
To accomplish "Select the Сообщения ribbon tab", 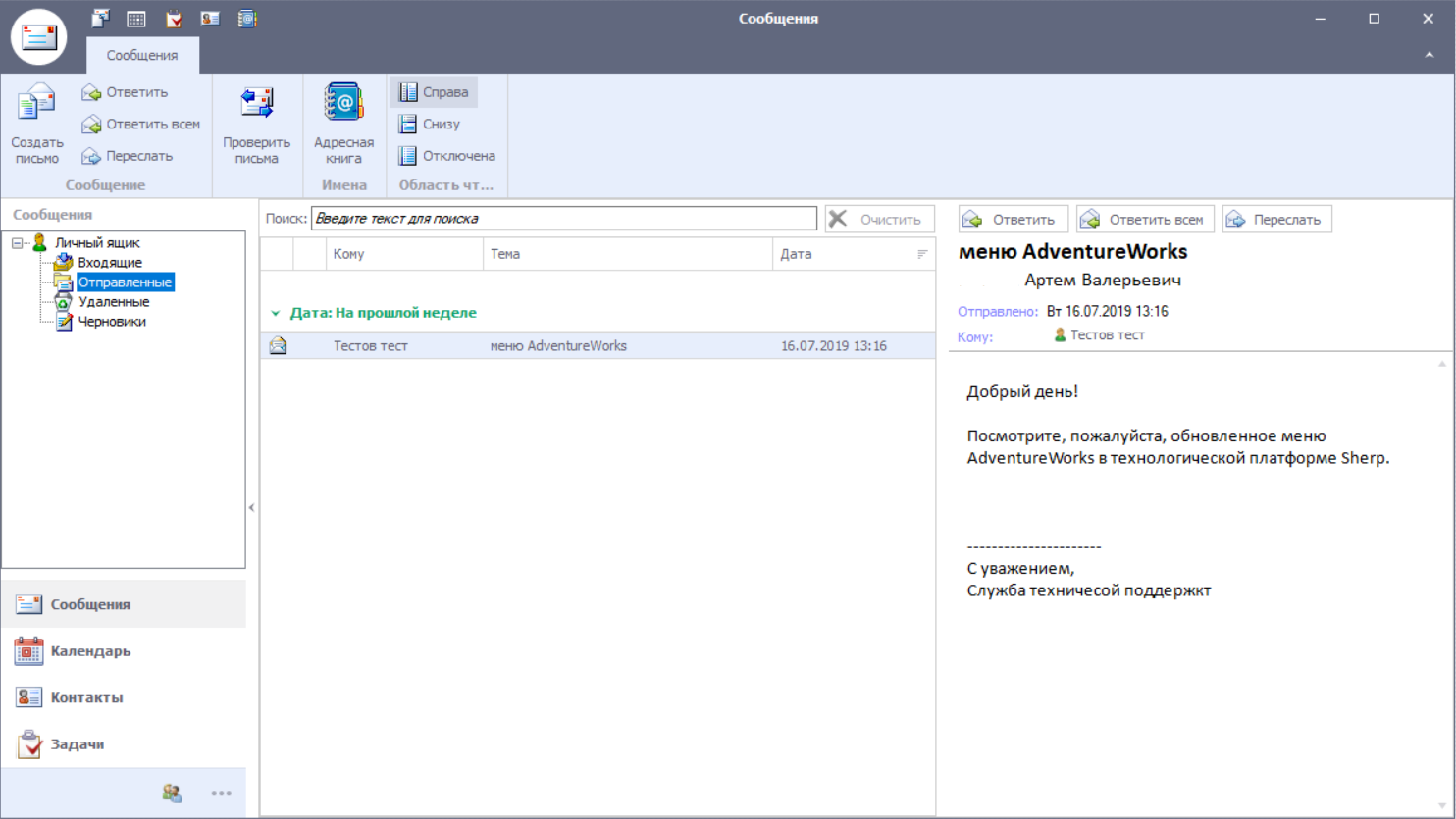I will pos(142,56).
